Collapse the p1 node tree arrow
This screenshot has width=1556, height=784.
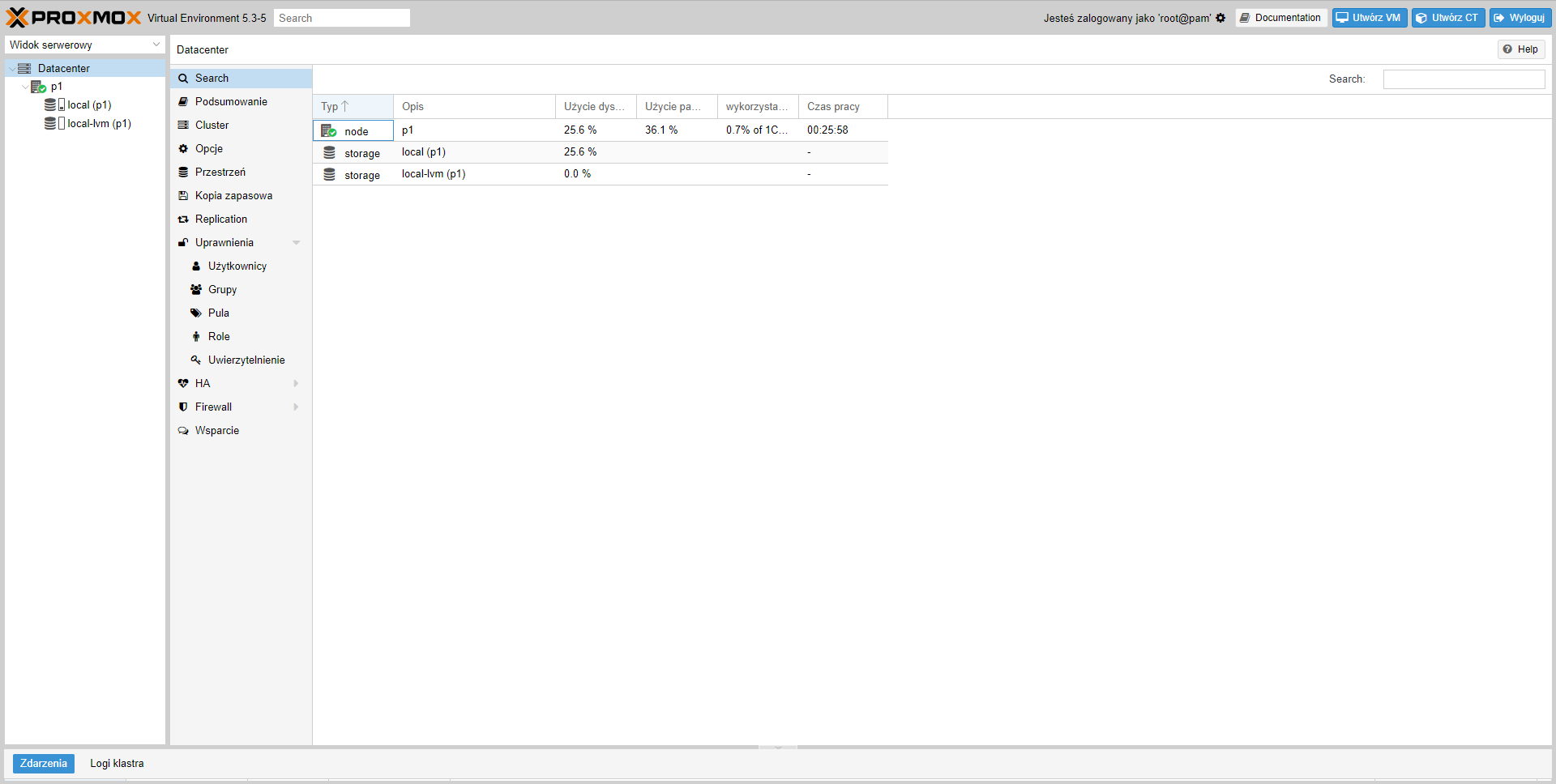coord(25,87)
